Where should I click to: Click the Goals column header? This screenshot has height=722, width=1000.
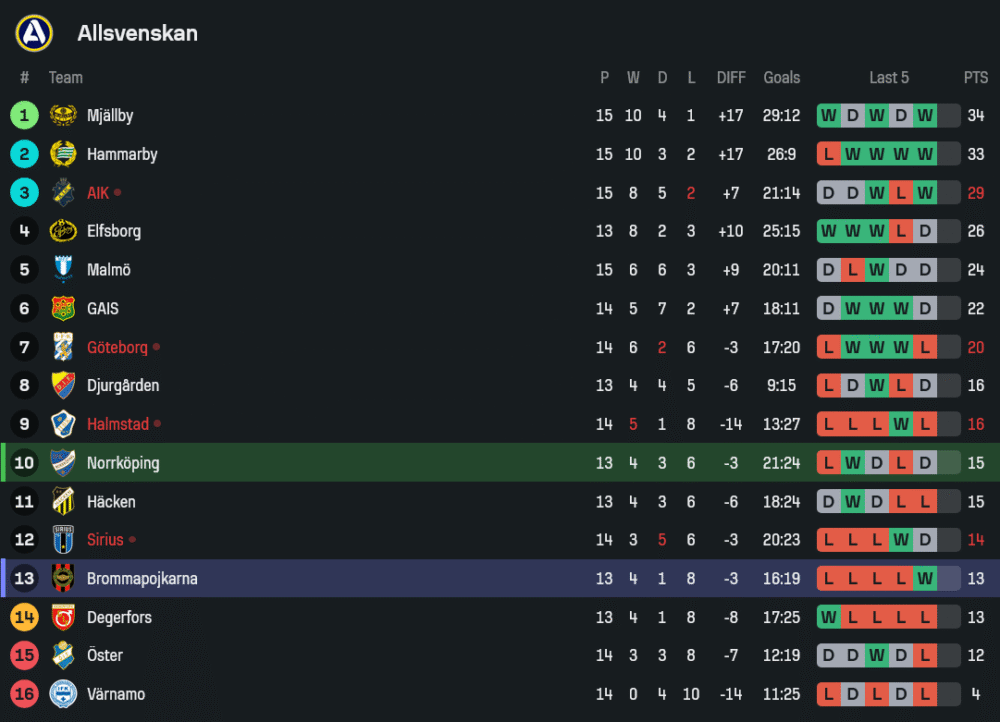point(782,78)
